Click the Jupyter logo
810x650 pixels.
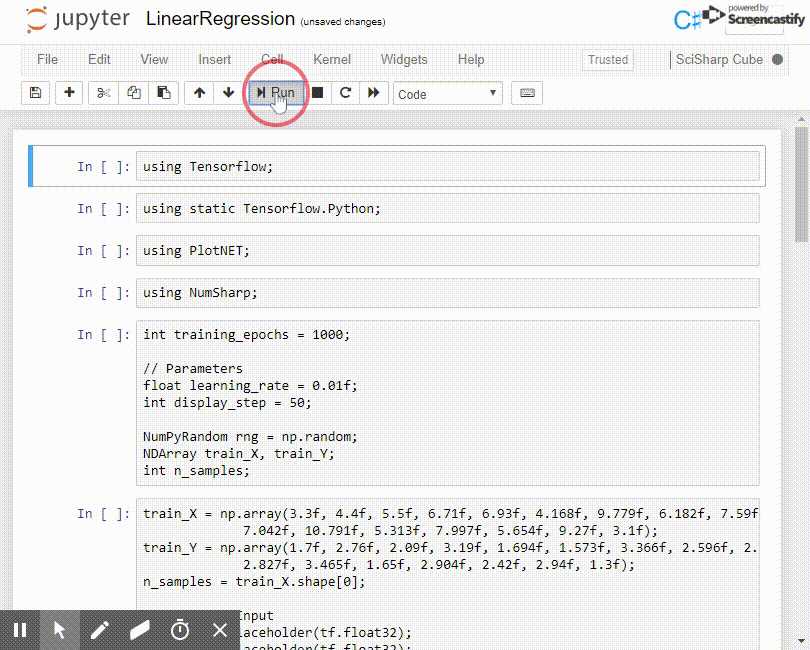coord(77,20)
